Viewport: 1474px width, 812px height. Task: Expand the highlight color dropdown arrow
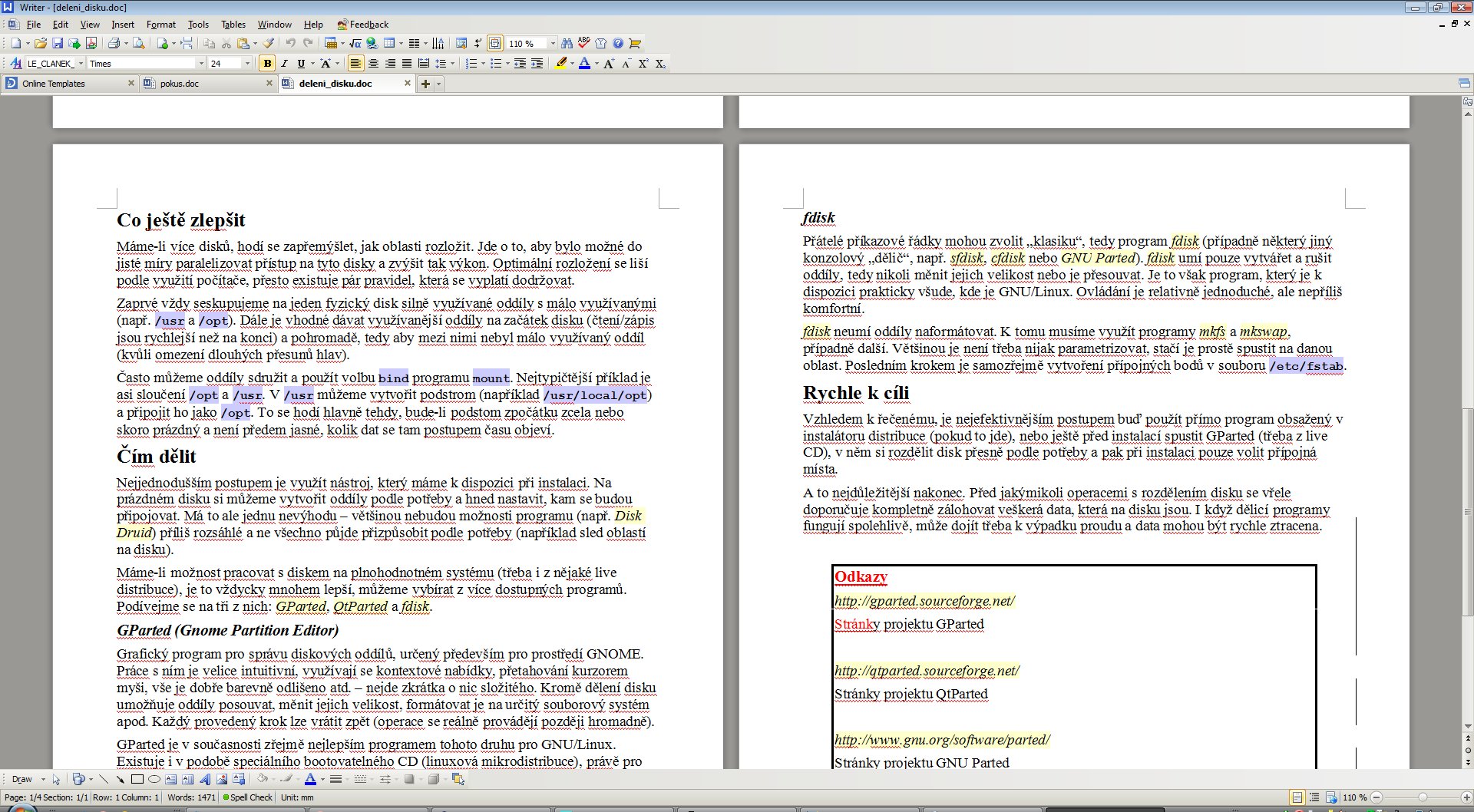(572, 64)
